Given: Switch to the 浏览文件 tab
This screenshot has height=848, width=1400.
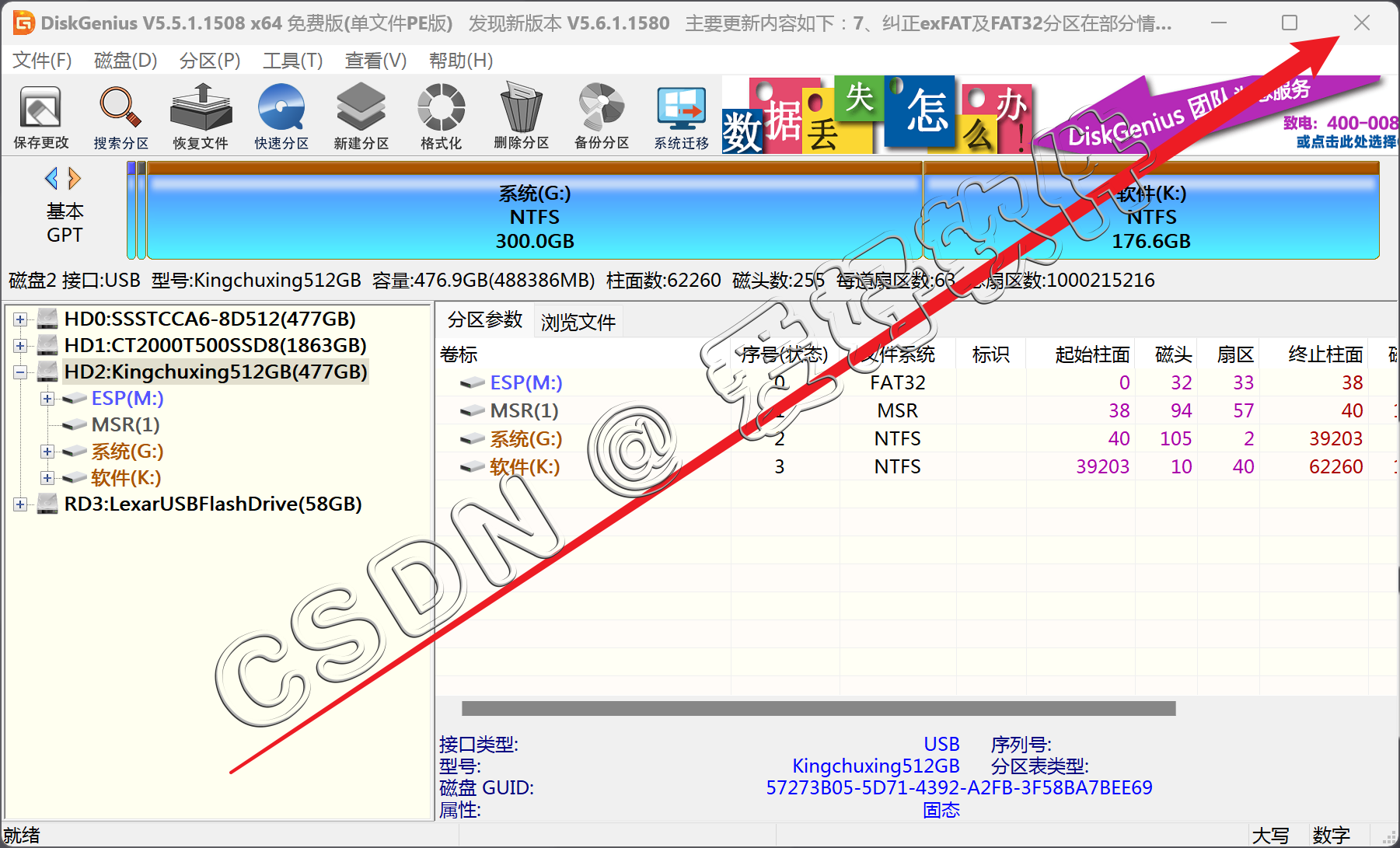Looking at the screenshot, I should 578,322.
